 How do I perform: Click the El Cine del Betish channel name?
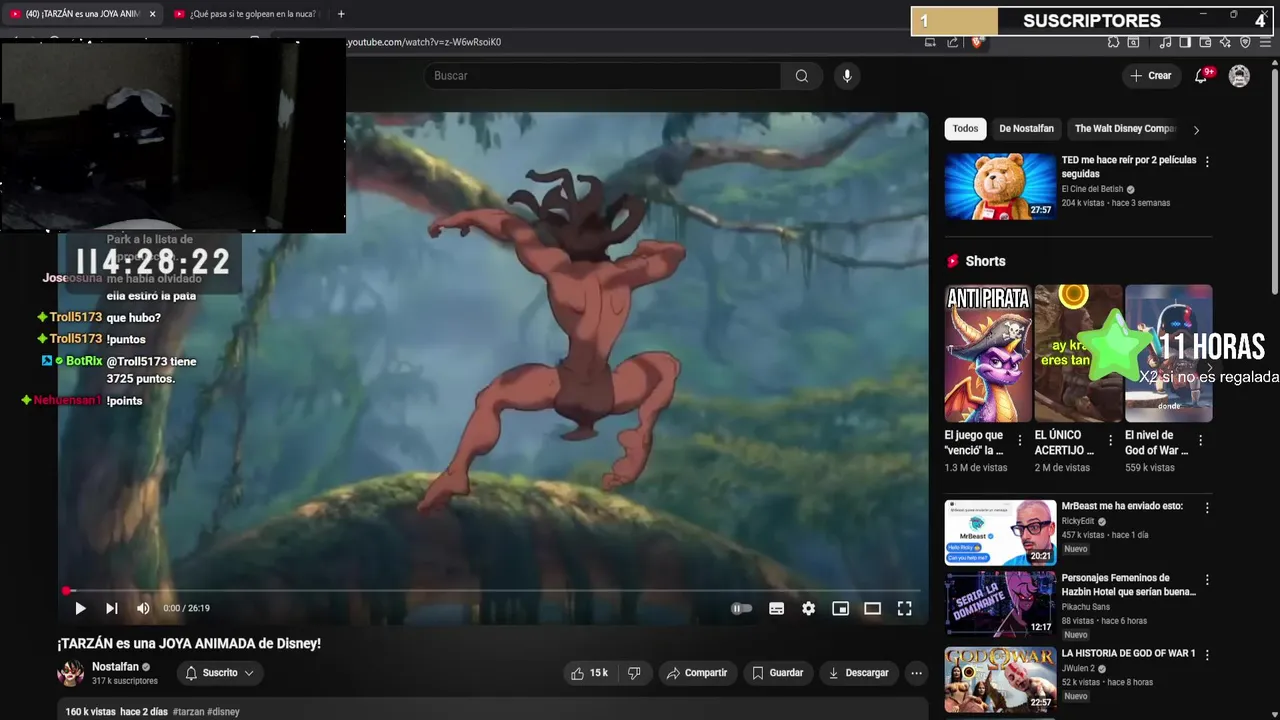(1092, 189)
